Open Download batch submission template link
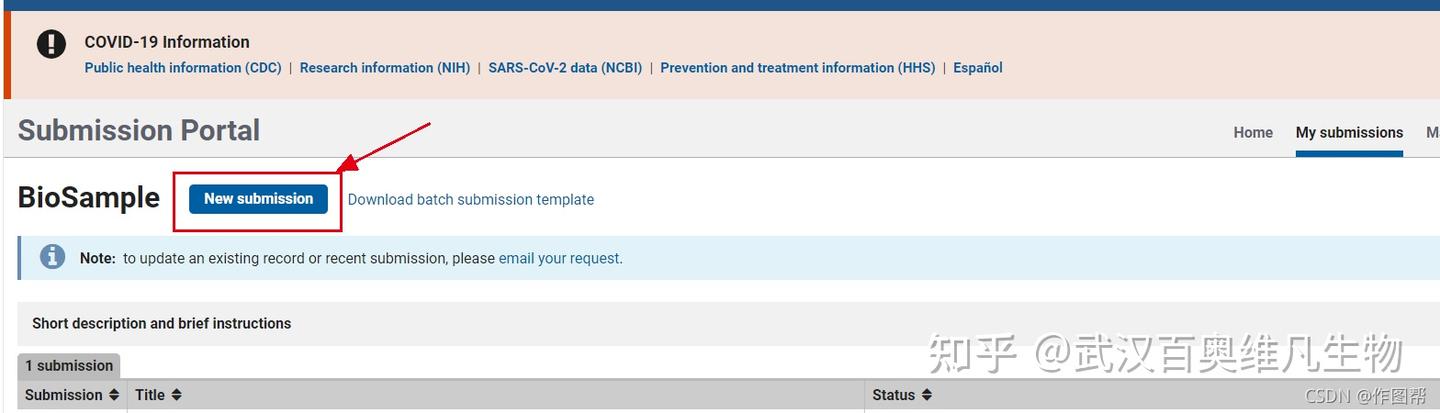Image resolution: width=1440 pixels, height=413 pixels. 470,200
